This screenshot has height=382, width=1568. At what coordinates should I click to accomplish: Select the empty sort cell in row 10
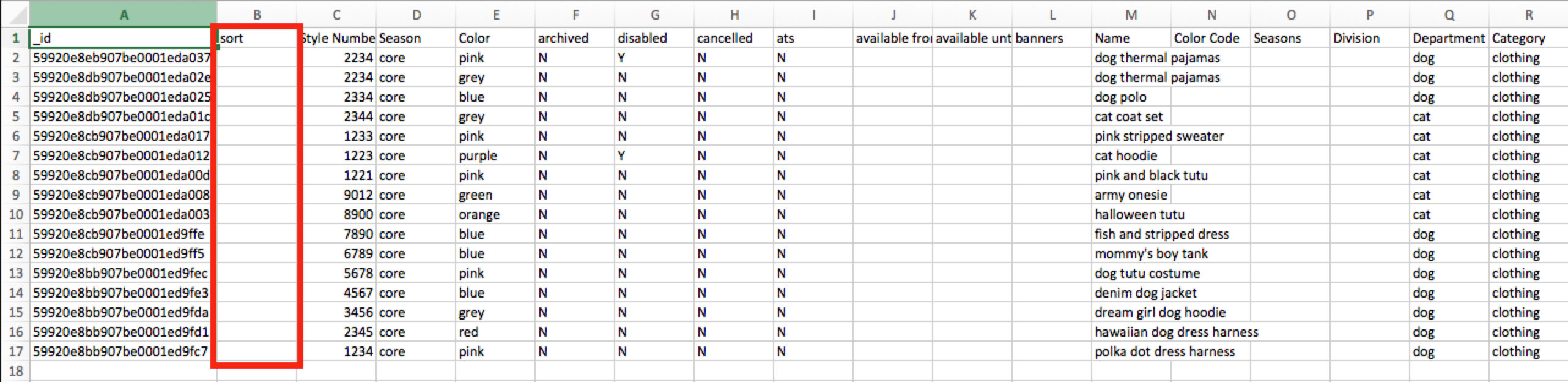coord(257,214)
